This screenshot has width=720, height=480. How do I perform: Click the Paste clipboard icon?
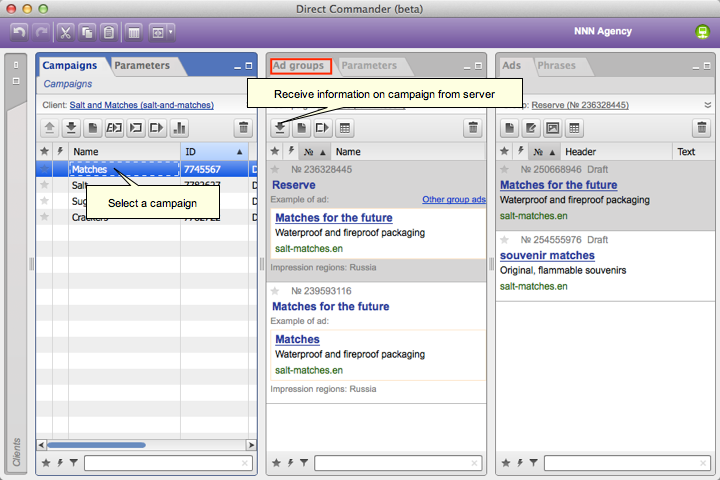click(109, 32)
